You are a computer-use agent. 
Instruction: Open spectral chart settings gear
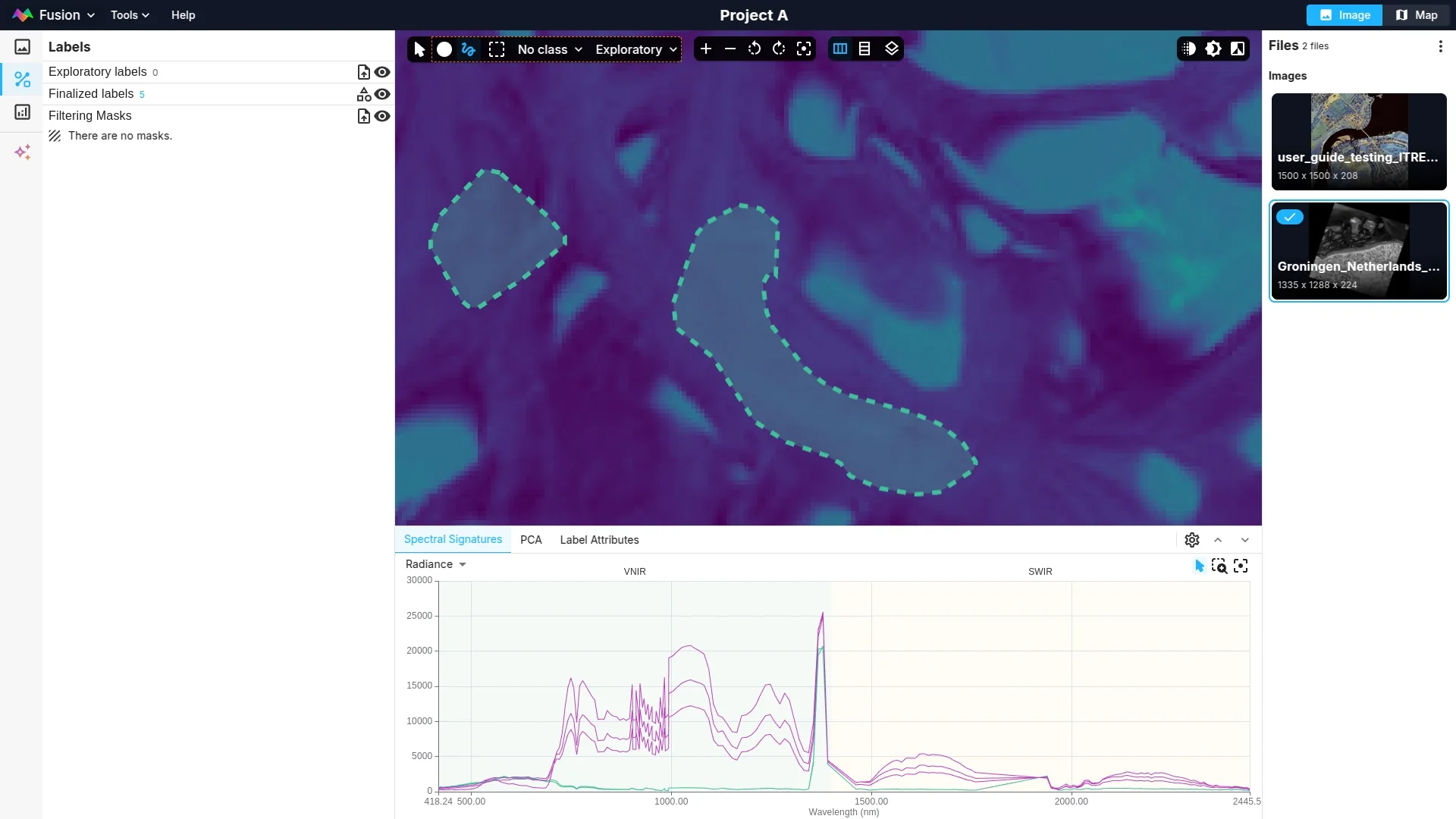pos(1192,540)
